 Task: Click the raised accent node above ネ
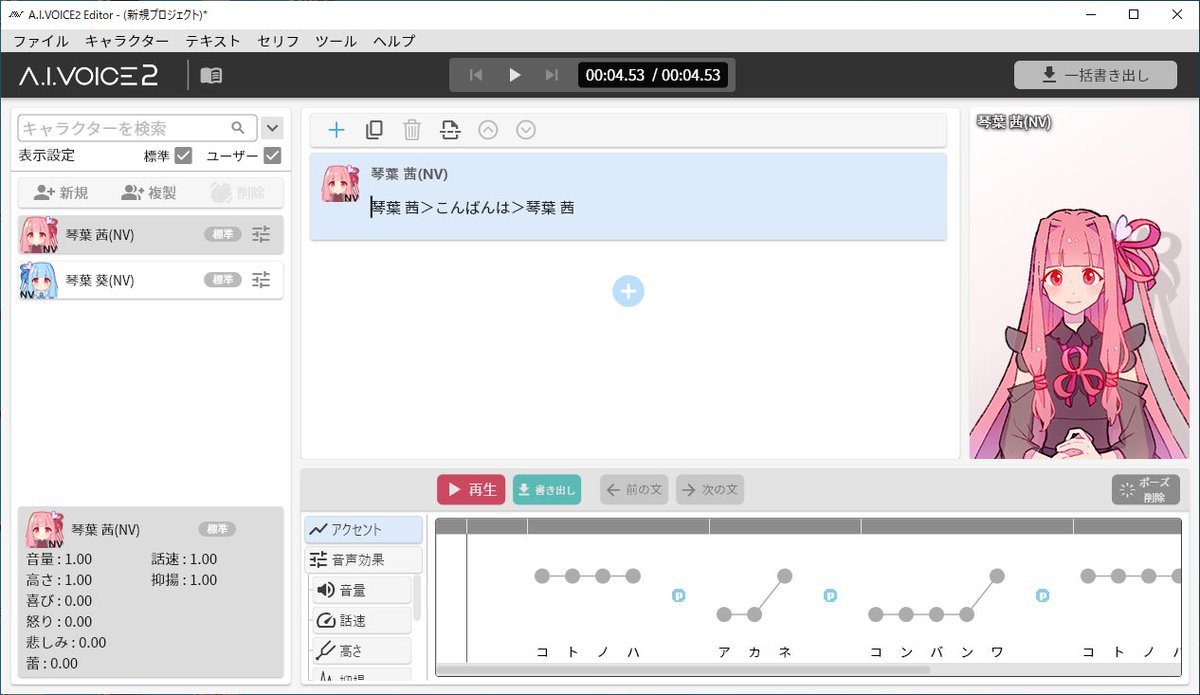[785, 576]
